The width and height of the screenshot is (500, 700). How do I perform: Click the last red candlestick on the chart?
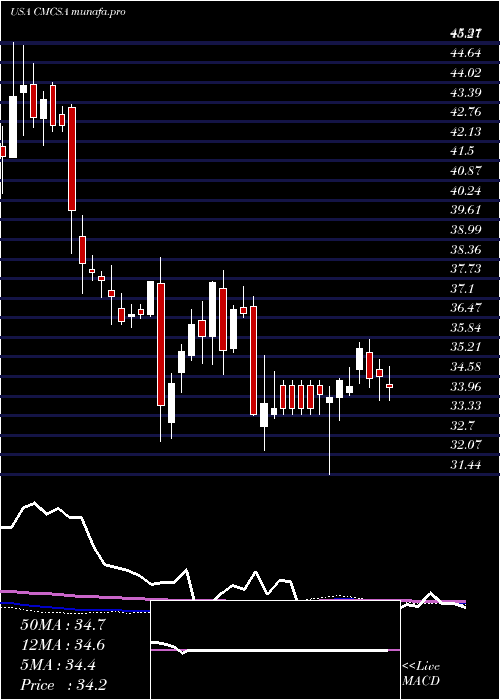click(x=390, y=386)
